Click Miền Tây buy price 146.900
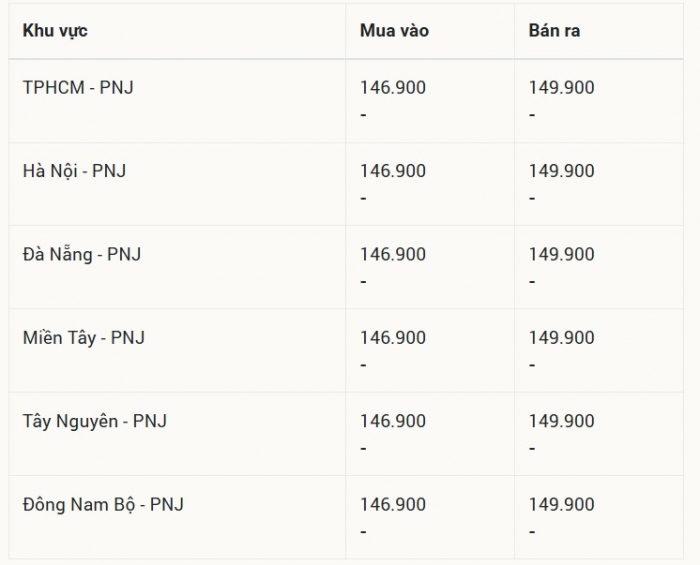This screenshot has height=565, width=700. click(393, 337)
